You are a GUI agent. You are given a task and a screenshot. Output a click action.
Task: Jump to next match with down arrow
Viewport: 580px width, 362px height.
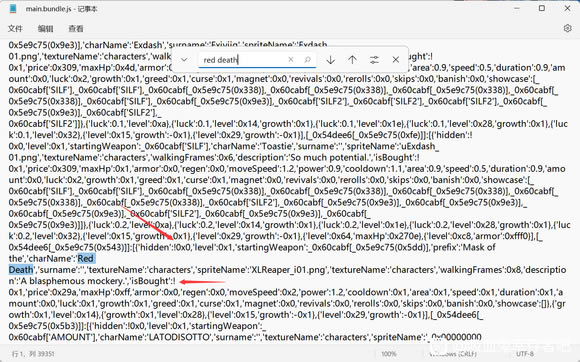pos(330,60)
